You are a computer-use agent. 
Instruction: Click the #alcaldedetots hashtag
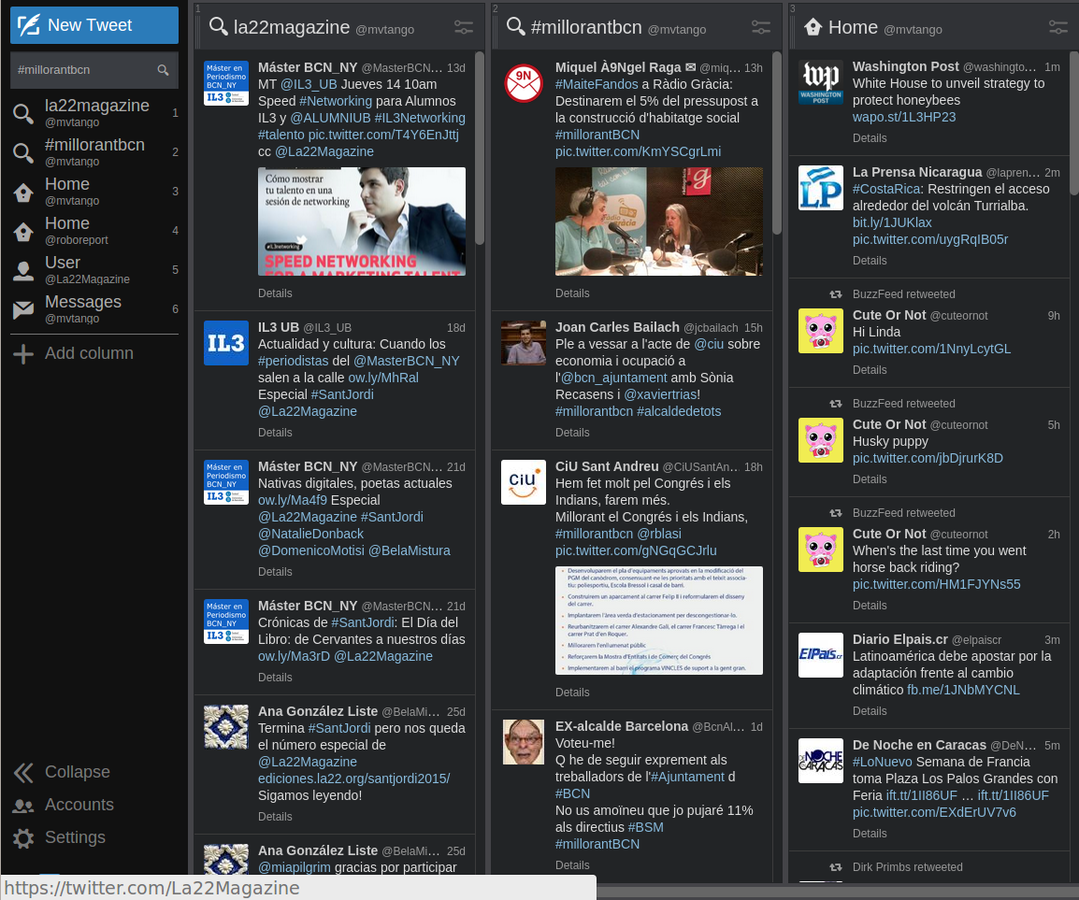[679, 411]
